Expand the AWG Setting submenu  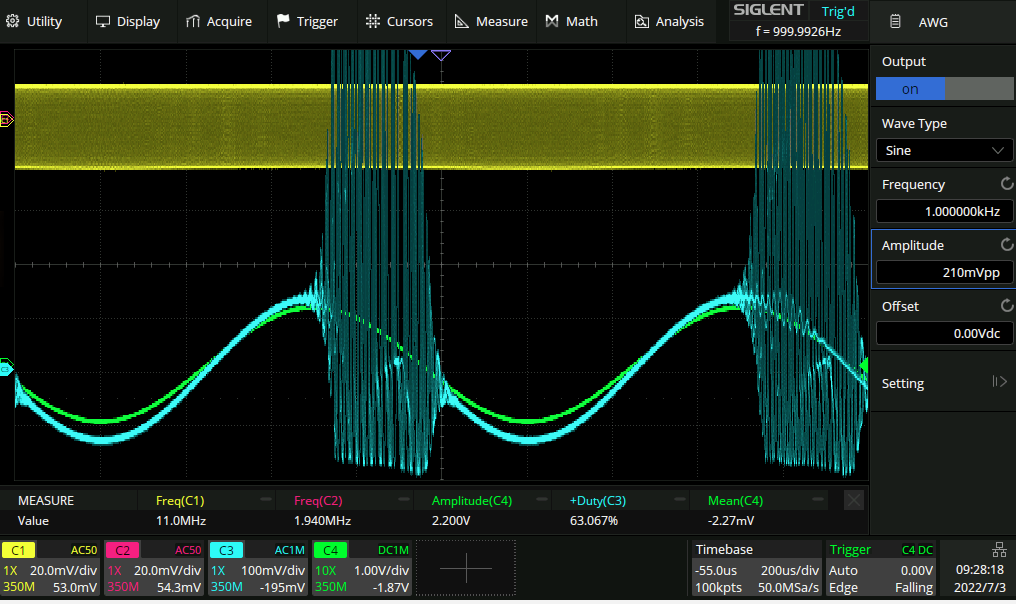(944, 383)
